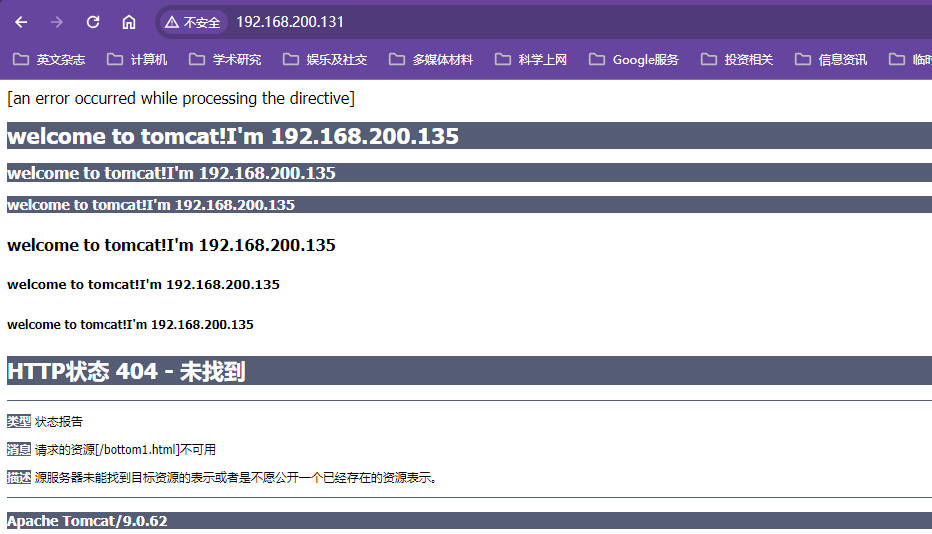
Task: Open the 英文杂志 bookmark folder
Action: 49,60
